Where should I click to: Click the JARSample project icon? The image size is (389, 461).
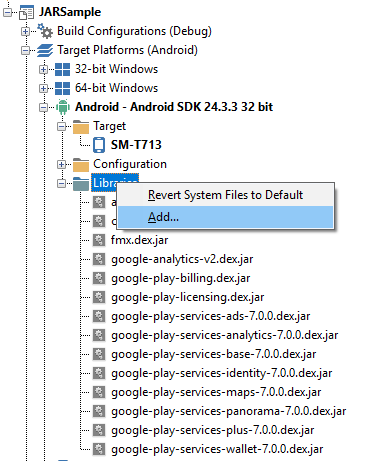(x=26, y=12)
